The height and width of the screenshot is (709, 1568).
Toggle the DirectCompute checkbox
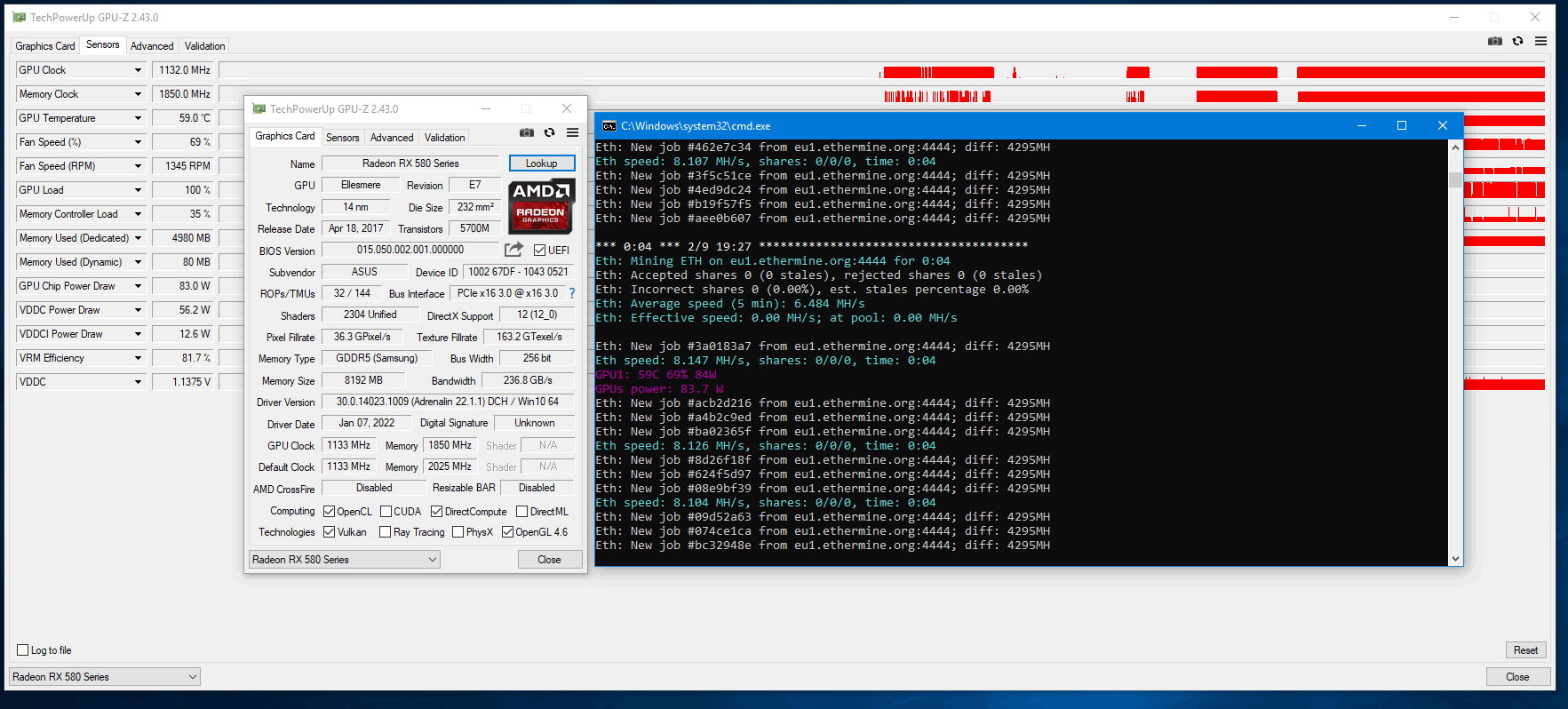pyautogui.click(x=436, y=512)
